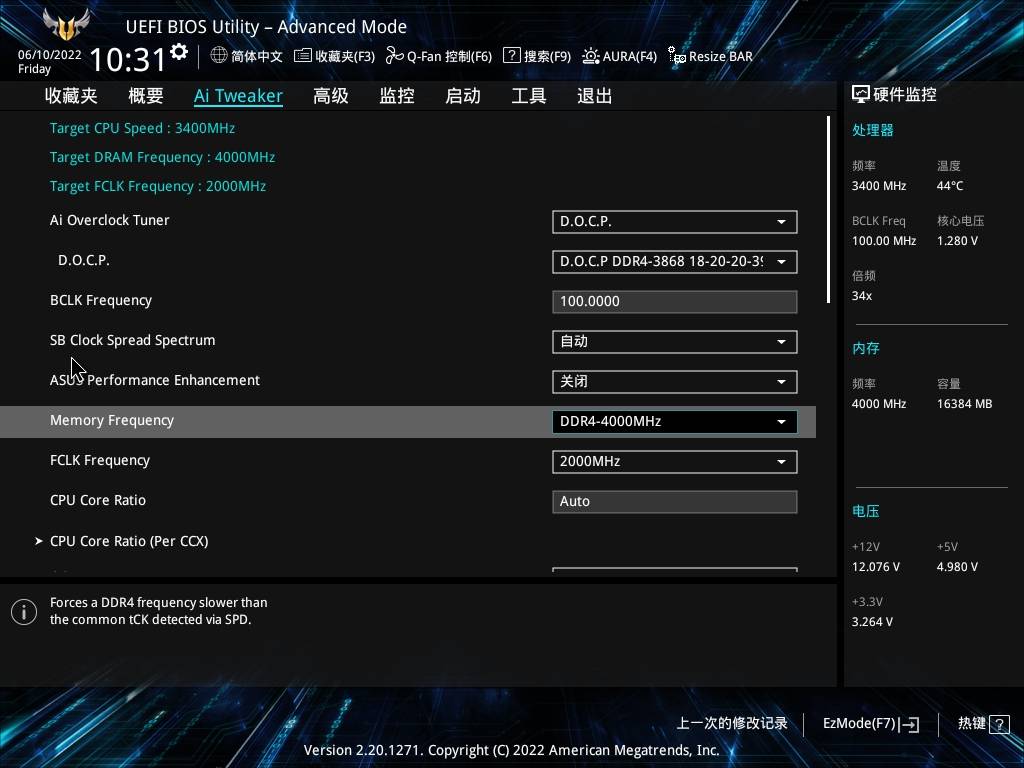Click the hardware monitor icon
The image size is (1024, 768).
(x=861, y=95)
